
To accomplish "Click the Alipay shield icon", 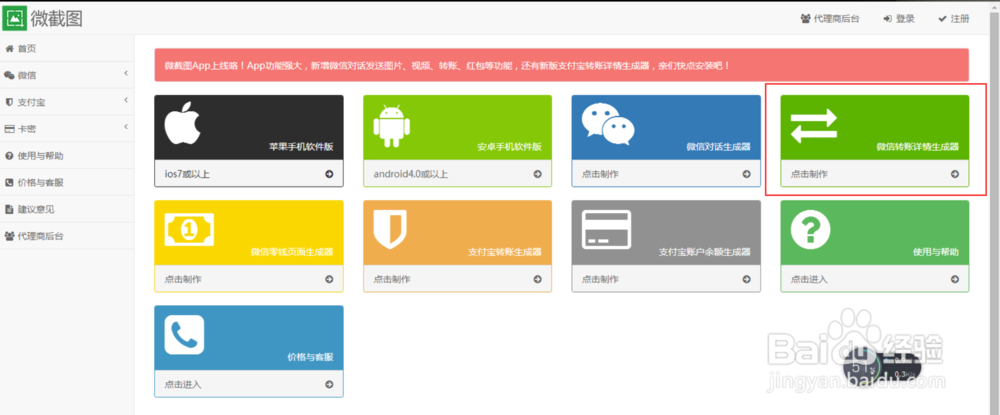I will click(390, 228).
